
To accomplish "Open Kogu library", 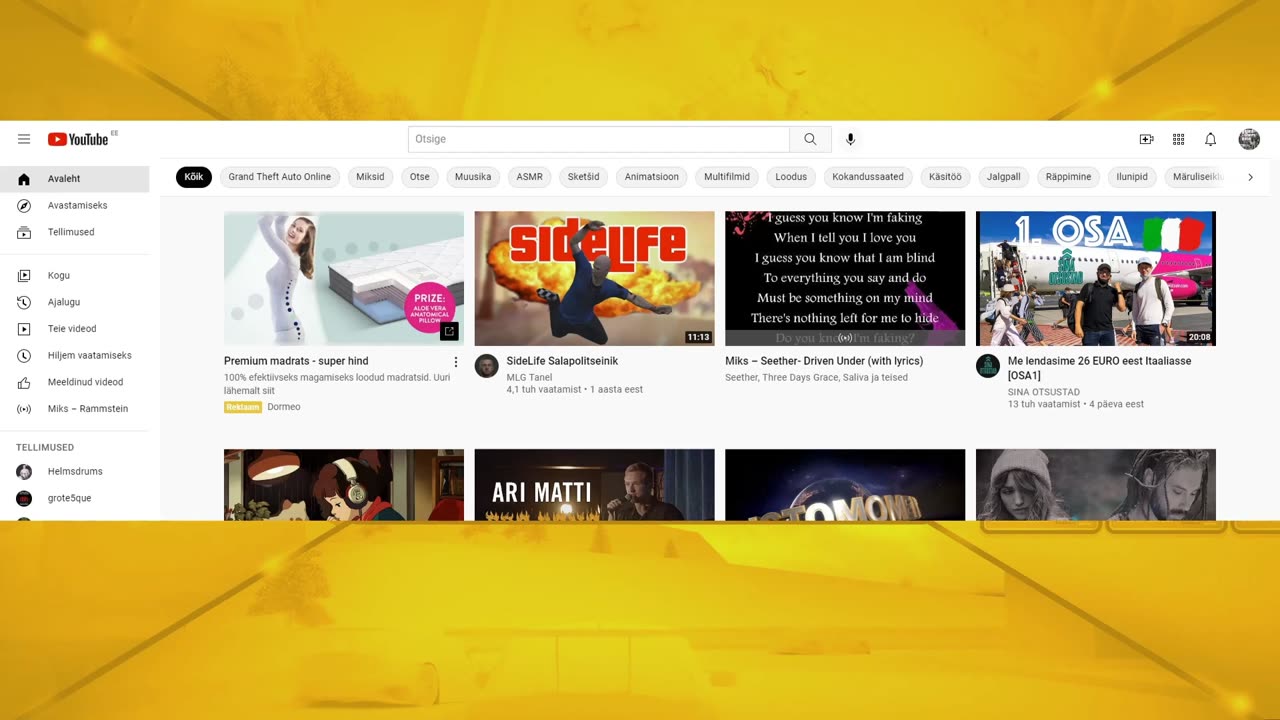I will [75, 275].
